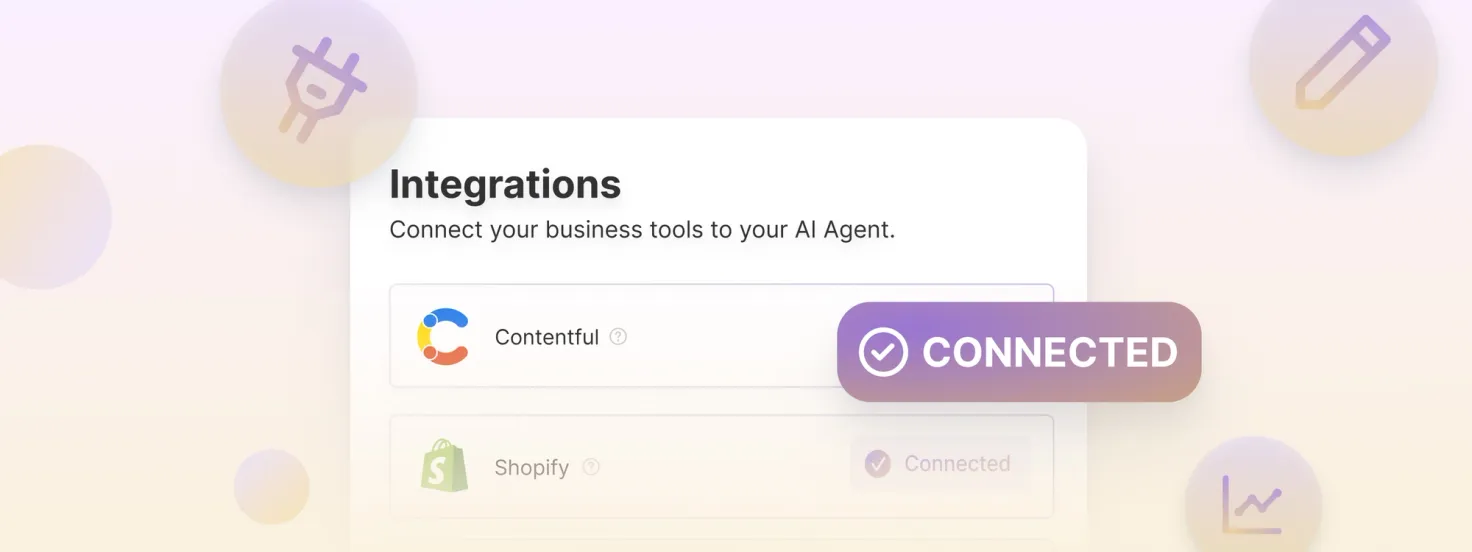Viewport: 1472px width, 552px height.
Task: Click the checkmark circle in CONNECTED badge
Action: [883, 352]
